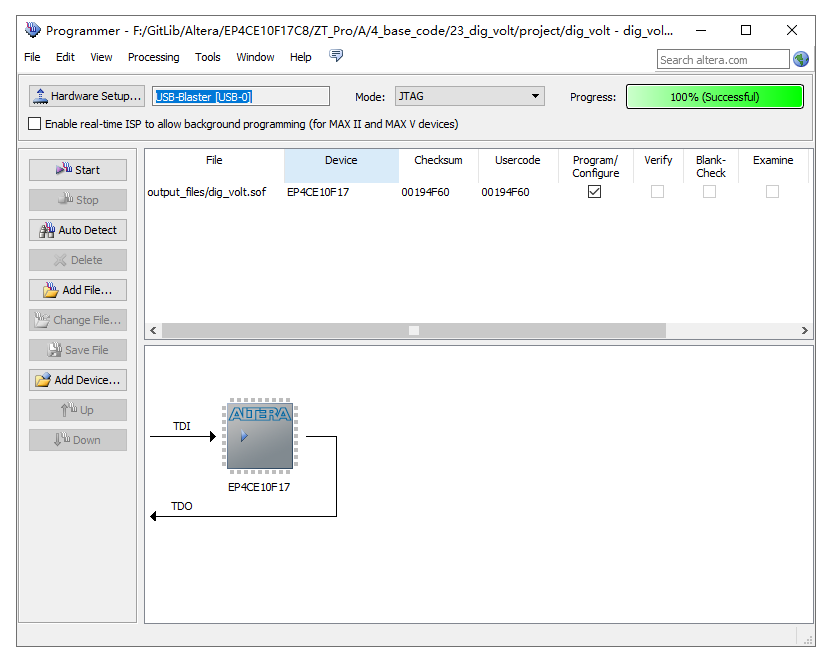Image resolution: width=830 pixels, height=661 pixels.
Task: Move the selected entry Down
Action: pyautogui.click(x=78, y=440)
